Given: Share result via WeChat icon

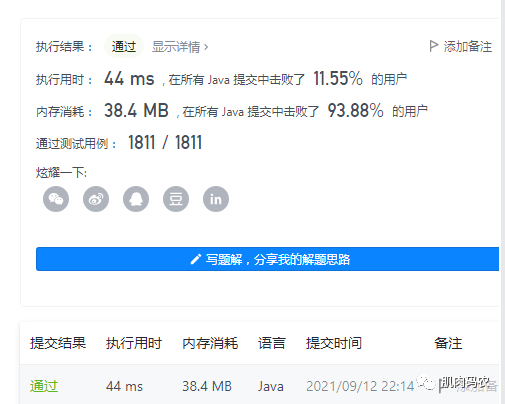Looking at the screenshot, I should pos(56,199).
